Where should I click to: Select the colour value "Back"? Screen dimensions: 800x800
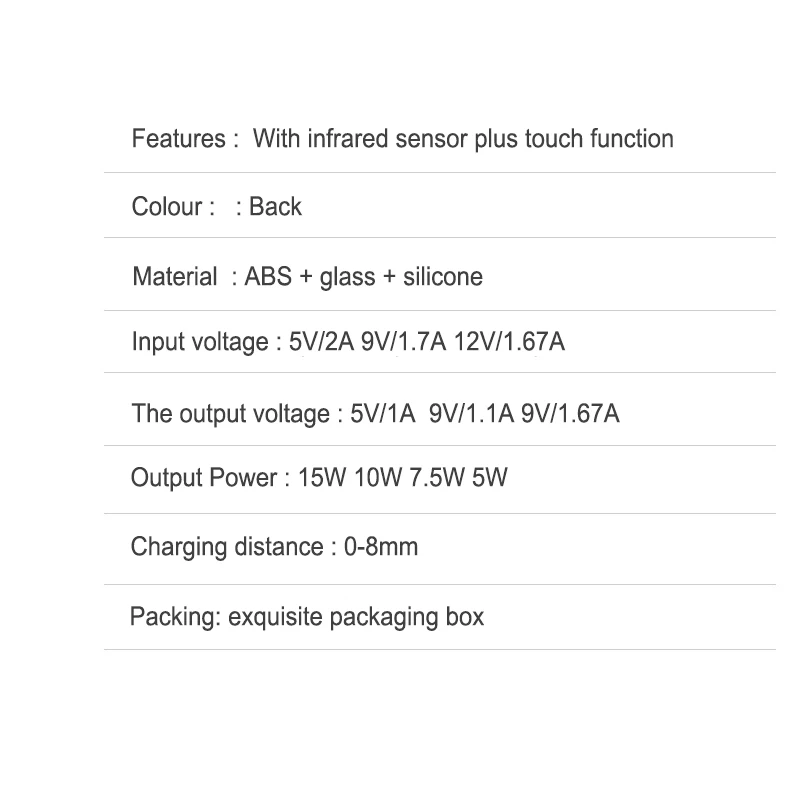(275, 207)
